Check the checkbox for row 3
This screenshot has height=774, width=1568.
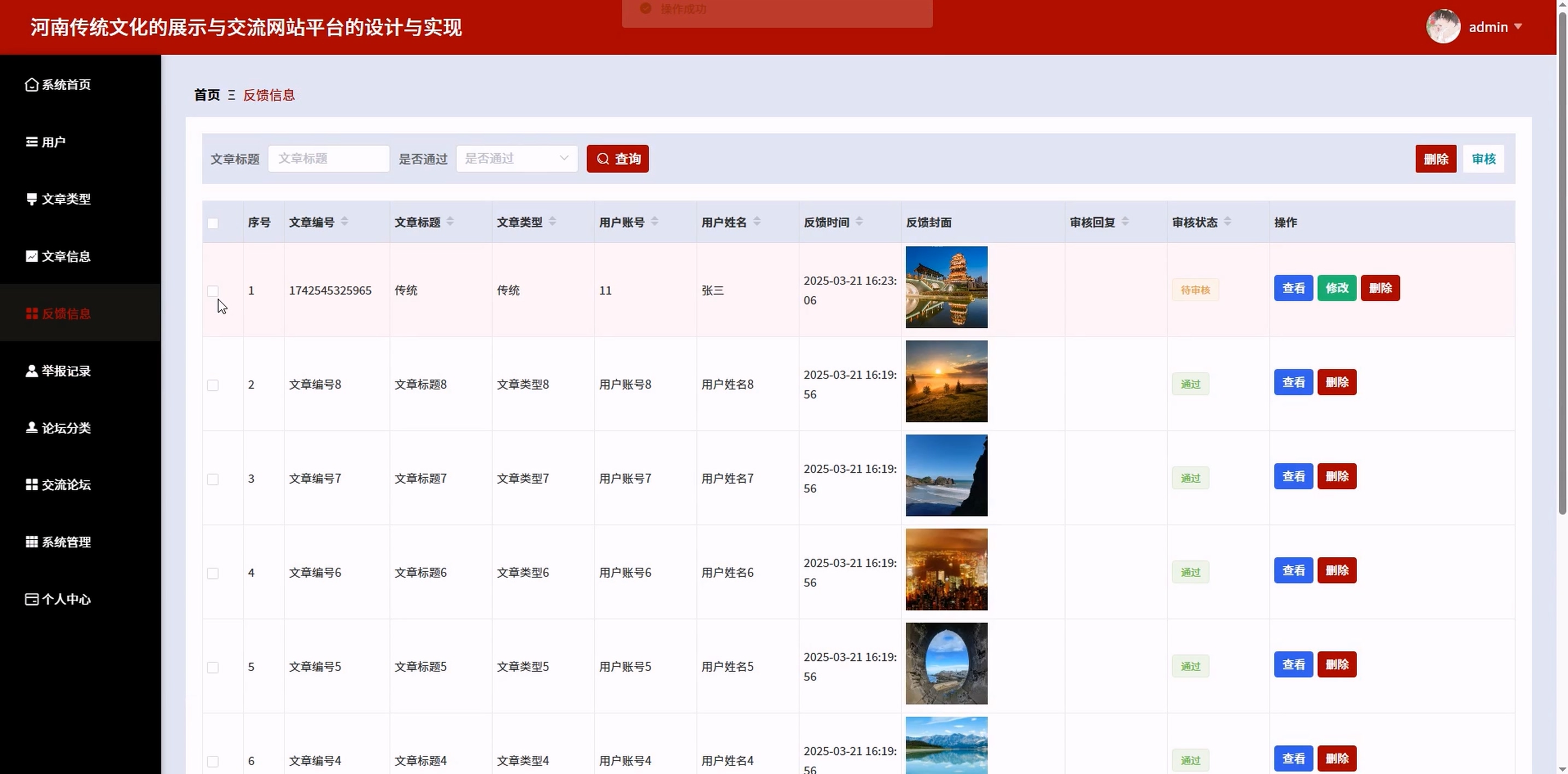[x=213, y=479]
